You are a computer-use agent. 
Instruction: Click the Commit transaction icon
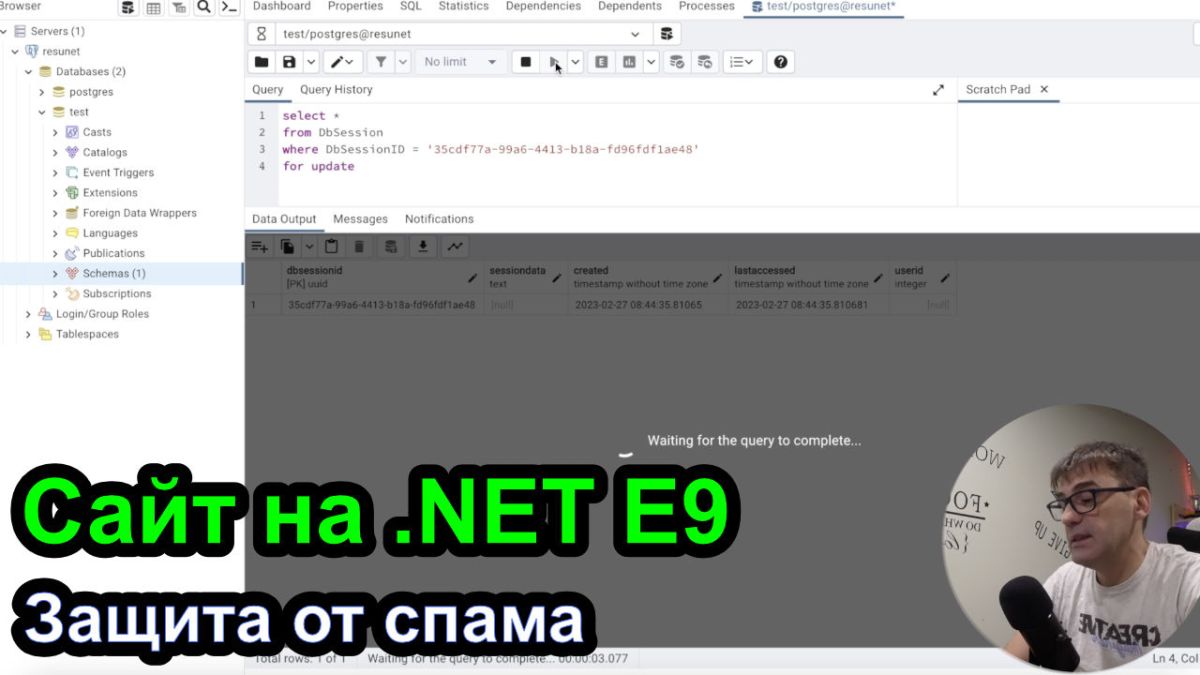coord(677,62)
